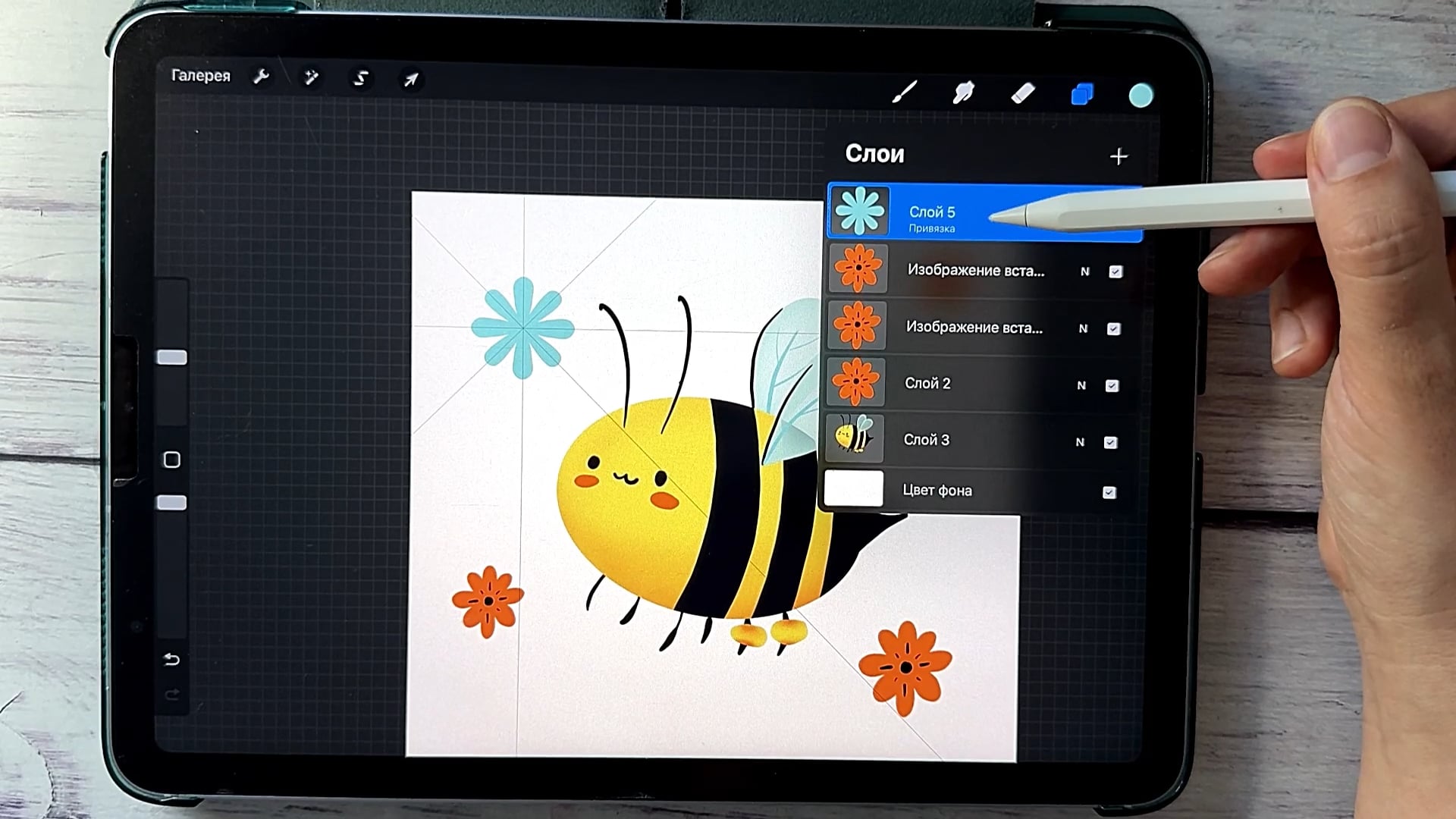1456x819 pixels.
Task: Hide the Слой 2 layer
Action: [1112, 385]
